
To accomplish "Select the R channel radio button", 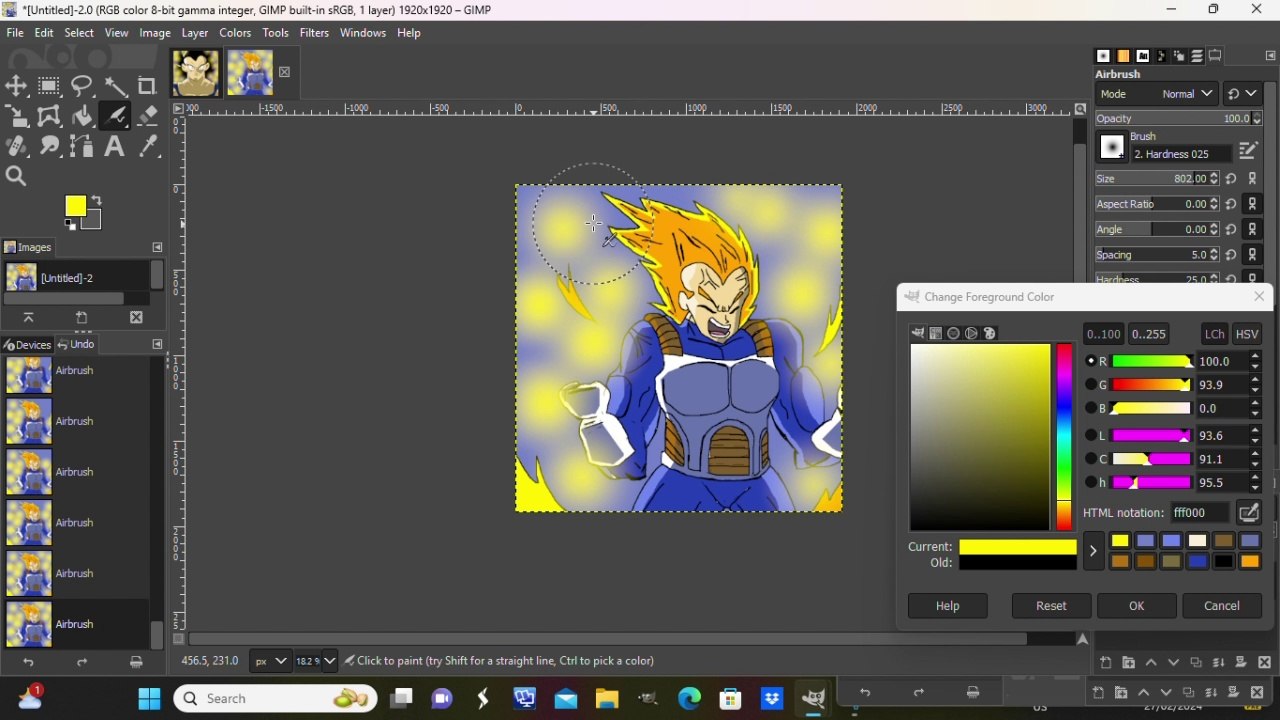I will [x=1092, y=361].
